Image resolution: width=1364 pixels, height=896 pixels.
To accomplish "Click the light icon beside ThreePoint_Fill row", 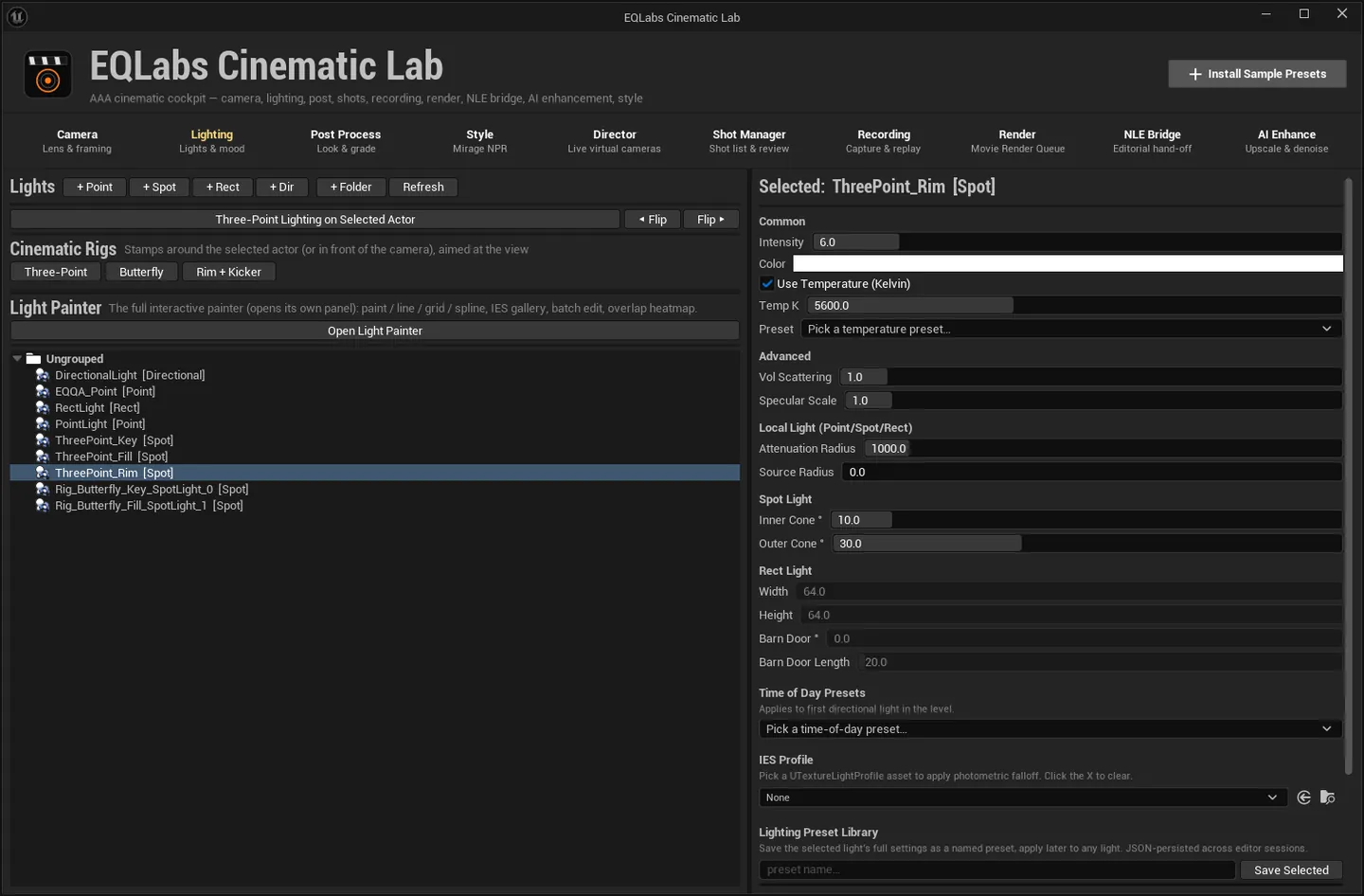I will click(x=43, y=457).
